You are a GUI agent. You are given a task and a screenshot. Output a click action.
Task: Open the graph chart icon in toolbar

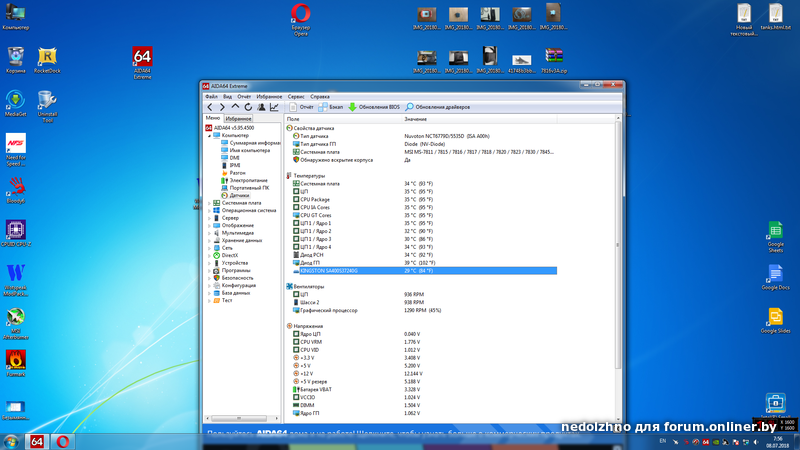273,106
